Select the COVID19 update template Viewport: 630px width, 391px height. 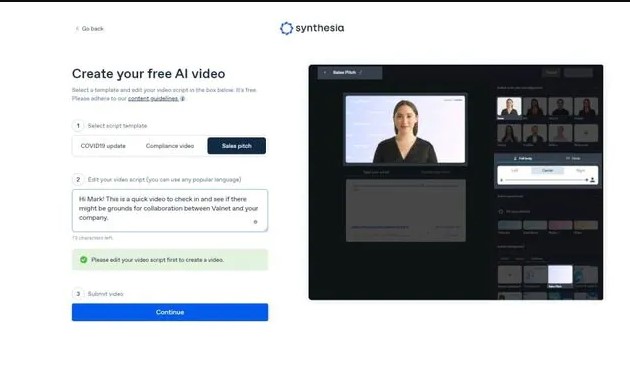103,146
